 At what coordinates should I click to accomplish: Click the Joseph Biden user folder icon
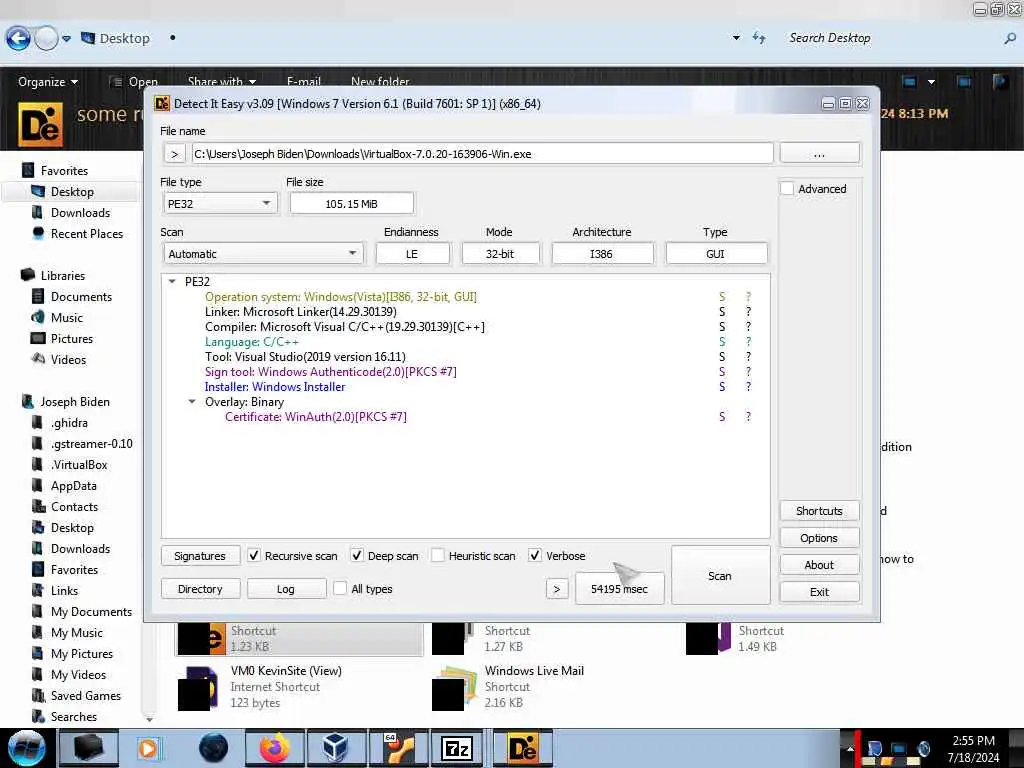pyautogui.click(x=27, y=402)
